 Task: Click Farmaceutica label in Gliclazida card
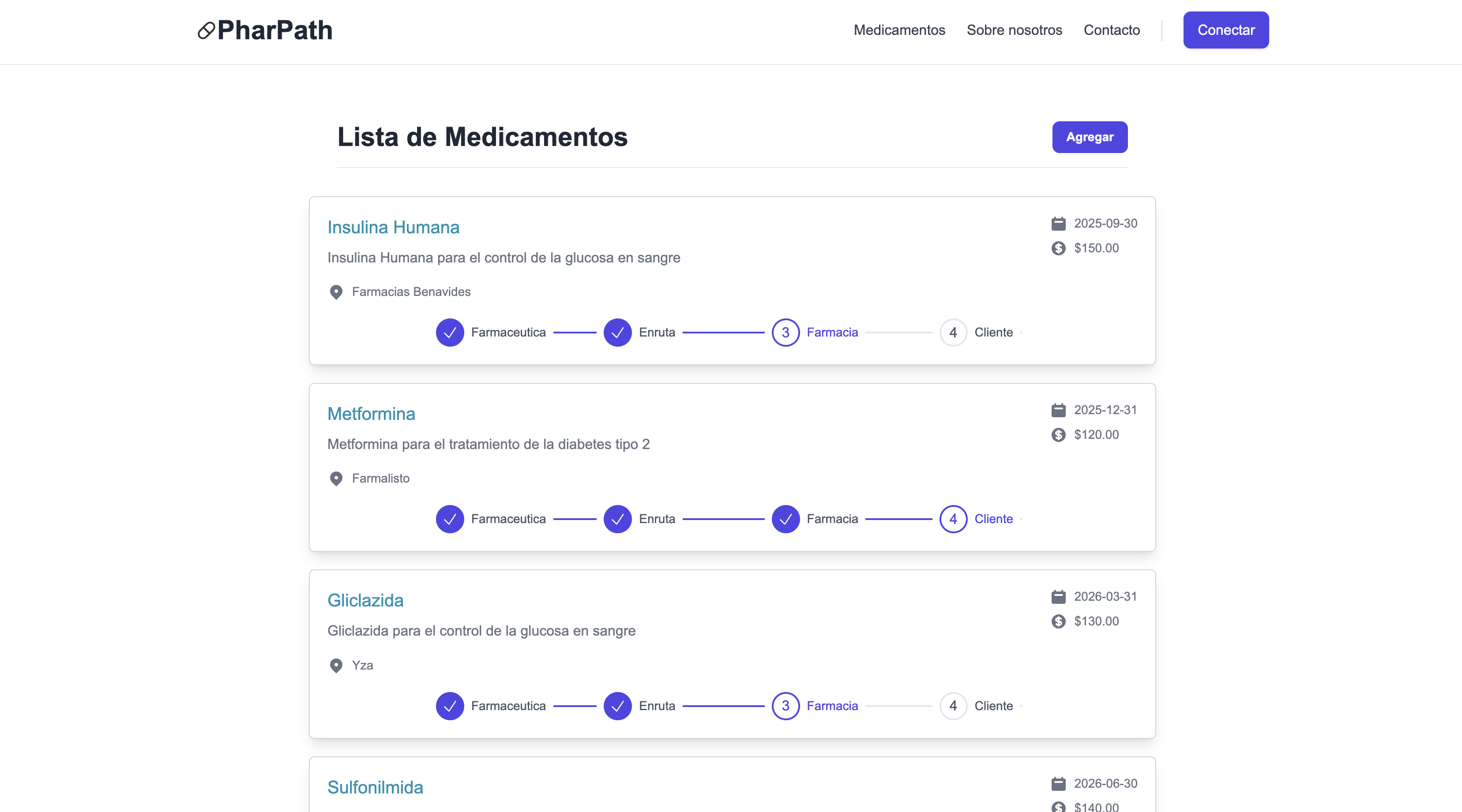(x=508, y=706)
